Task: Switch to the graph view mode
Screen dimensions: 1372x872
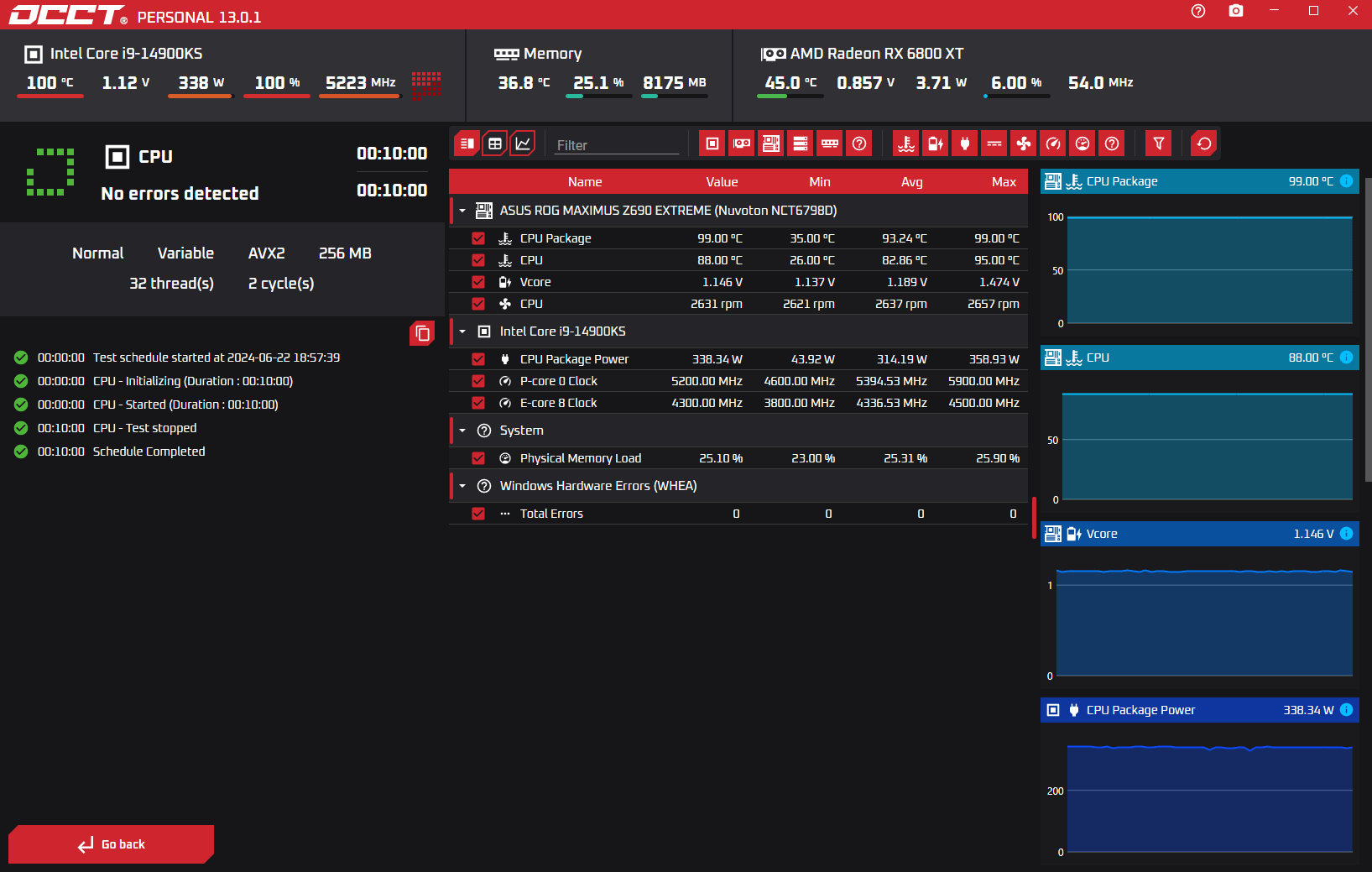Action: 523,144
